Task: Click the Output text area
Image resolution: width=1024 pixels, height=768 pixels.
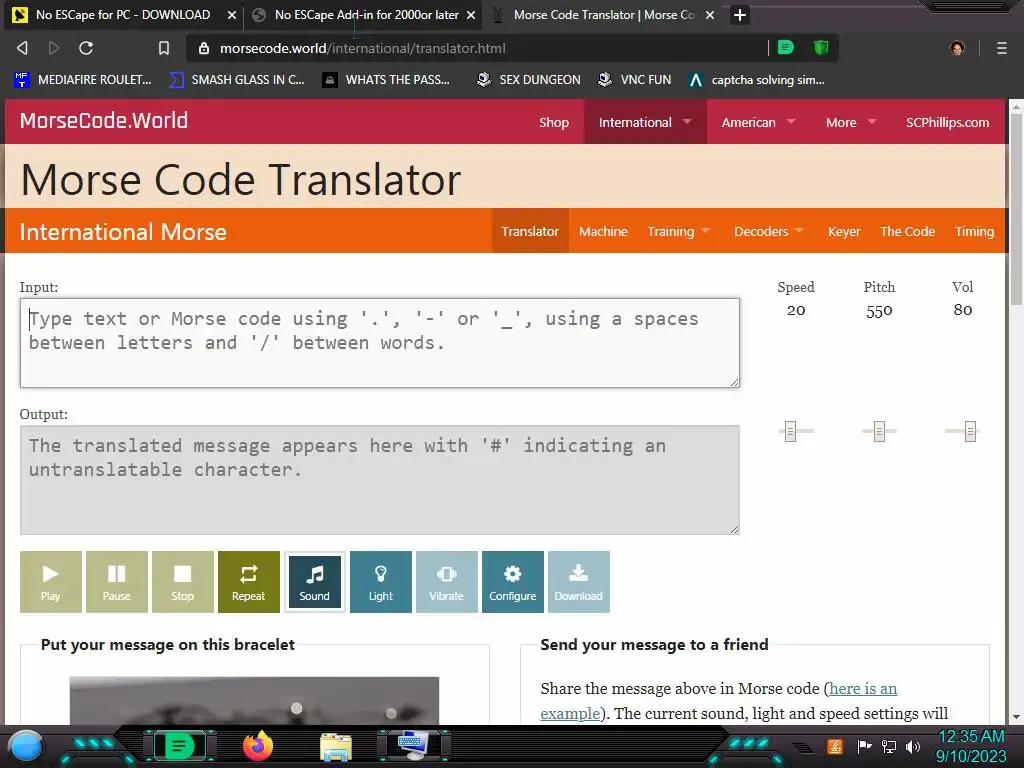Action: 380,480
